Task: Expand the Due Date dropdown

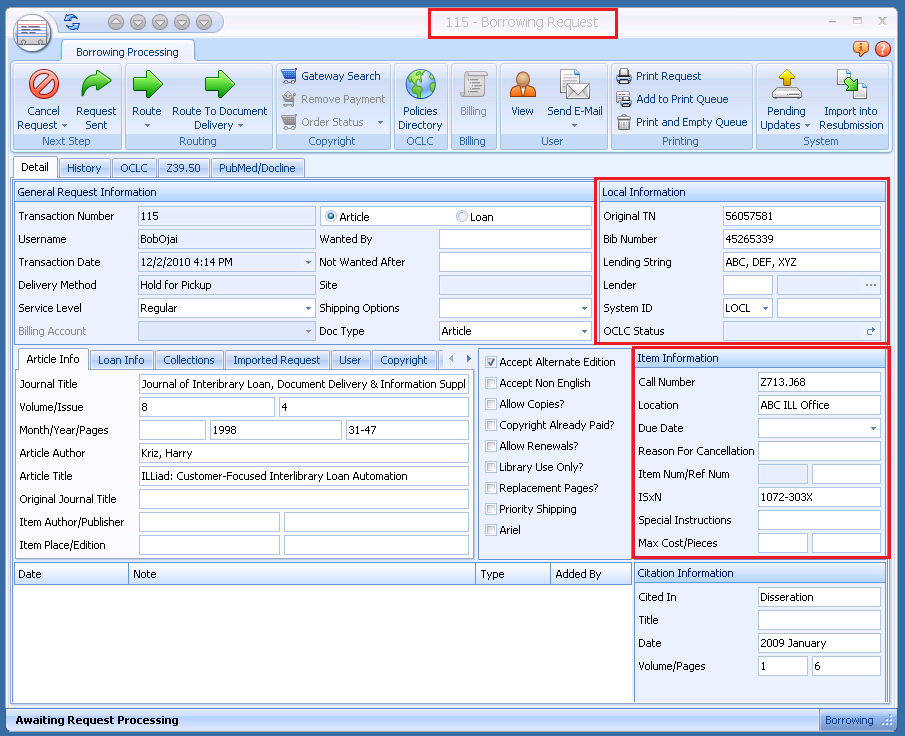Action: pos(873,429)
